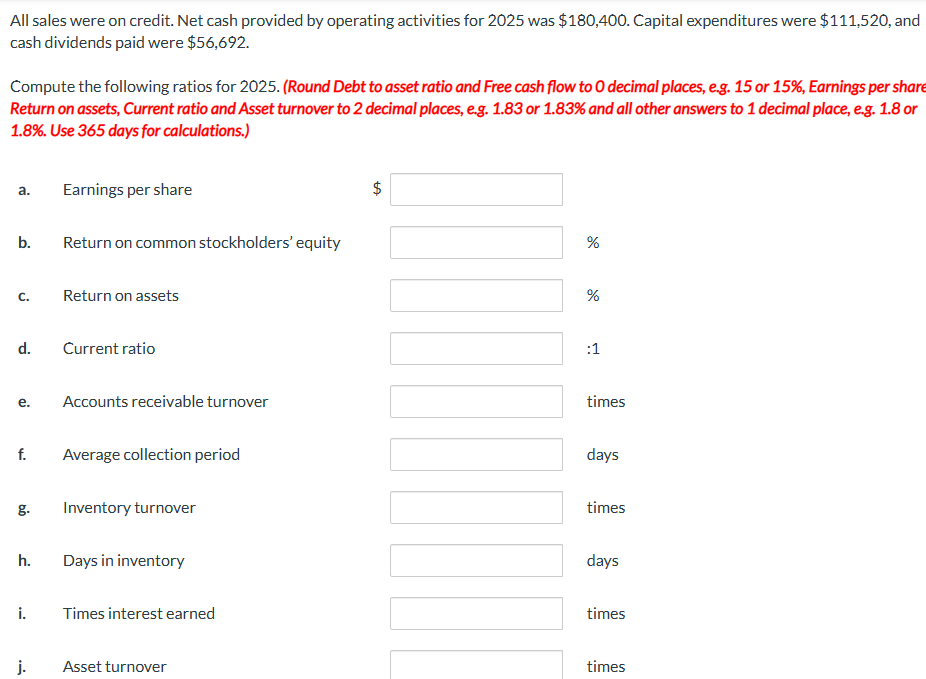Click the Asset turnover input field
The width and height of the screenshot is (926, 679).
[476, 665]
